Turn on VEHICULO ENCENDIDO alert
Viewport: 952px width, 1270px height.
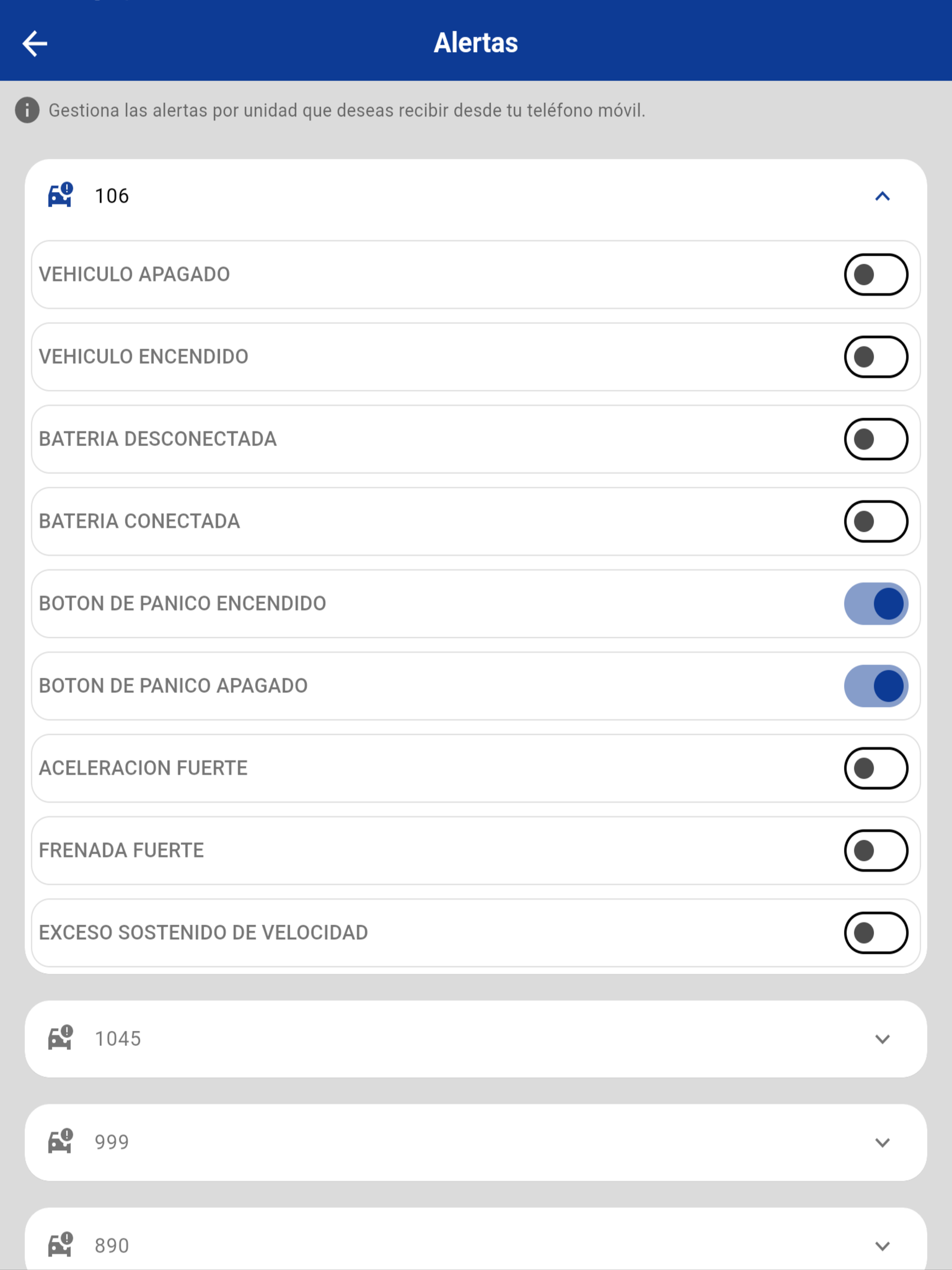pyautogui.click(x=876, y=357)
